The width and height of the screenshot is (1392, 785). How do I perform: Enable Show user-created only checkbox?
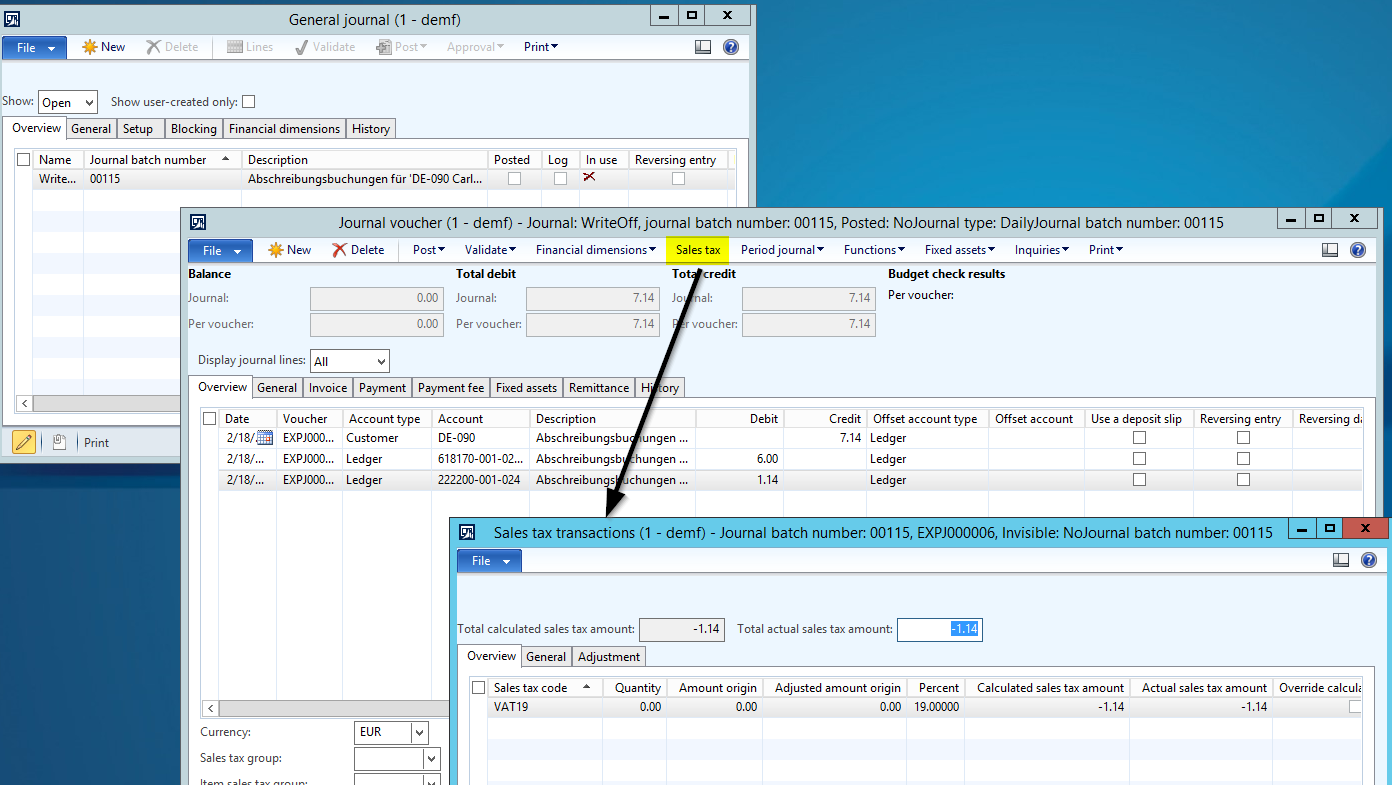[249, 102]
